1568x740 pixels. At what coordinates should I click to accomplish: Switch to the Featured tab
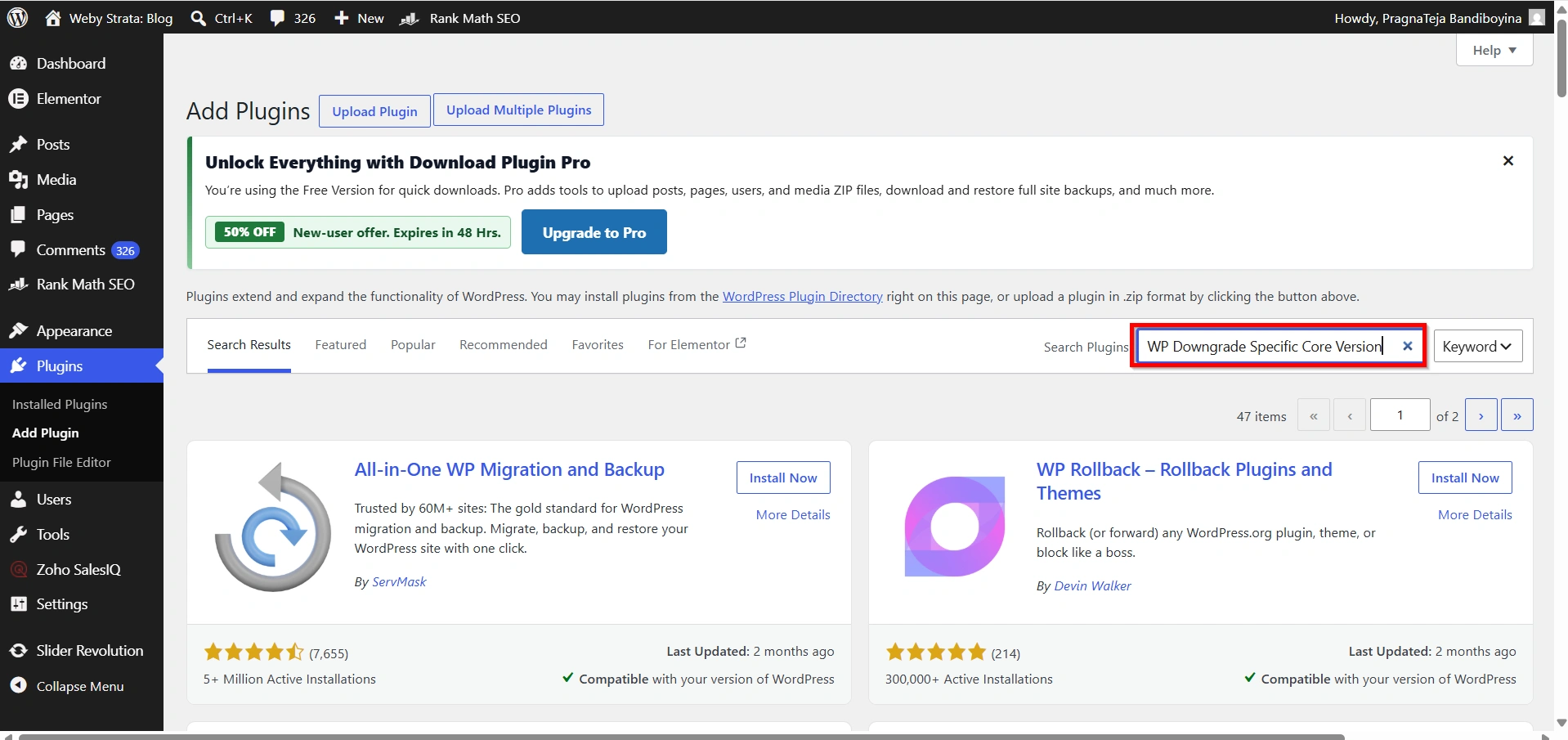point(341,345)
